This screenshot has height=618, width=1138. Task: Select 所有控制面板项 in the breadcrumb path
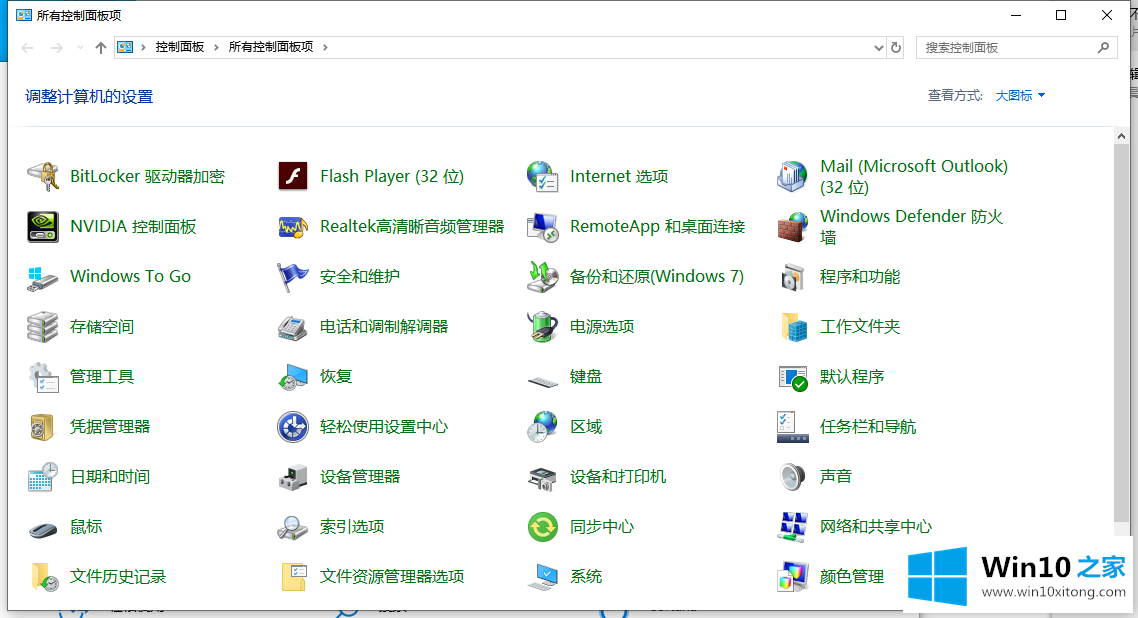pyautogui.click(x=271, y=47)
